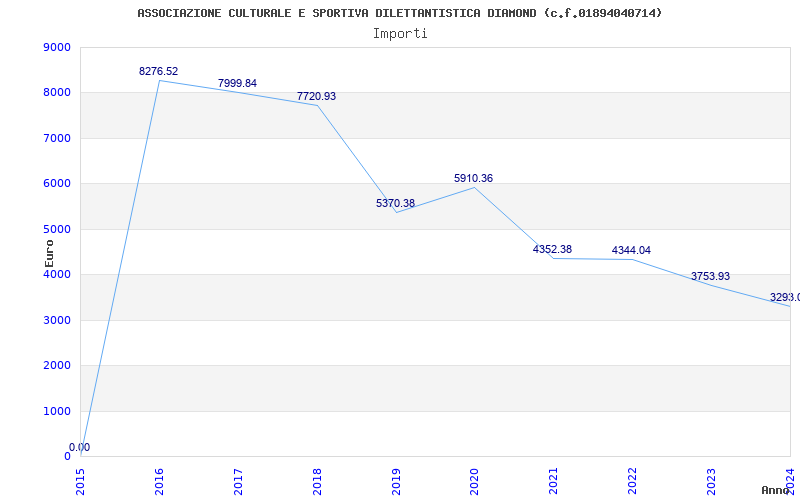Click the 4344.04 data label
The image size is (800, 500).
[631, 251]
